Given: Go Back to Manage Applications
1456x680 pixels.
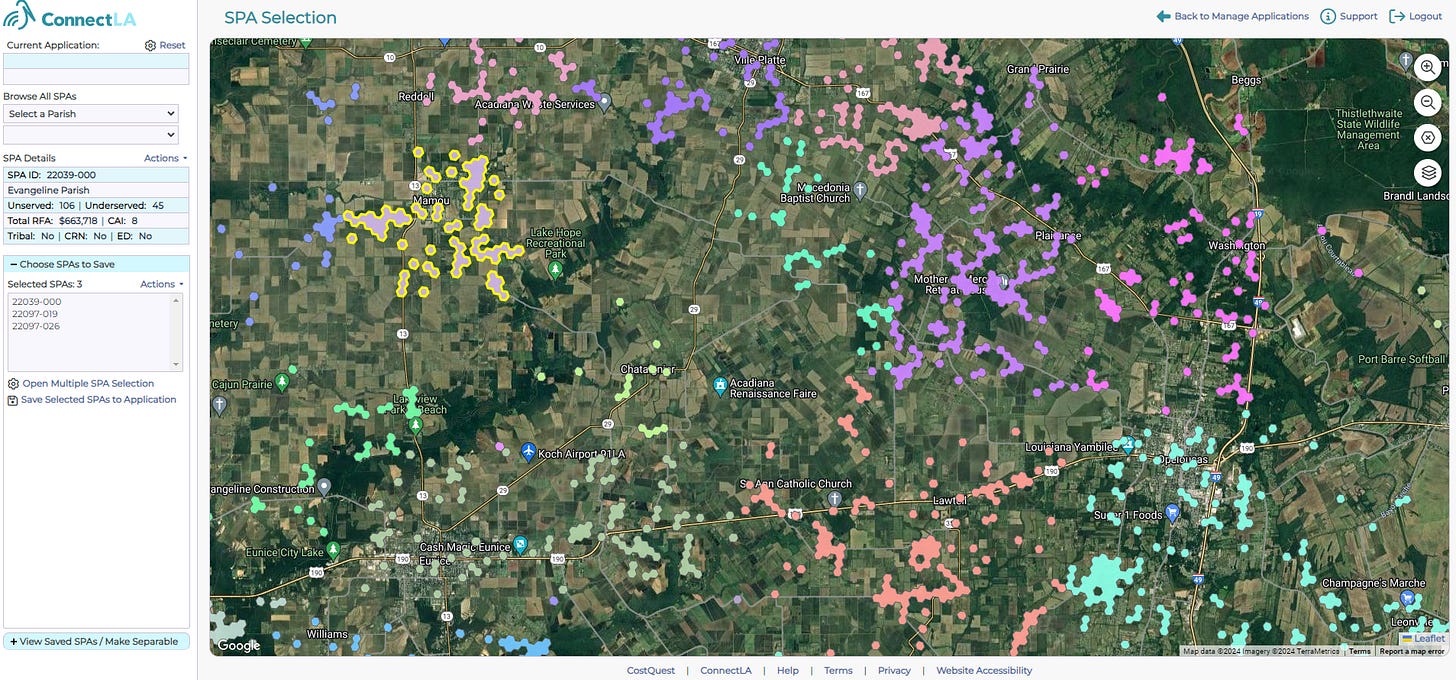Looking at the screenshot, I should click(1241, 16).
